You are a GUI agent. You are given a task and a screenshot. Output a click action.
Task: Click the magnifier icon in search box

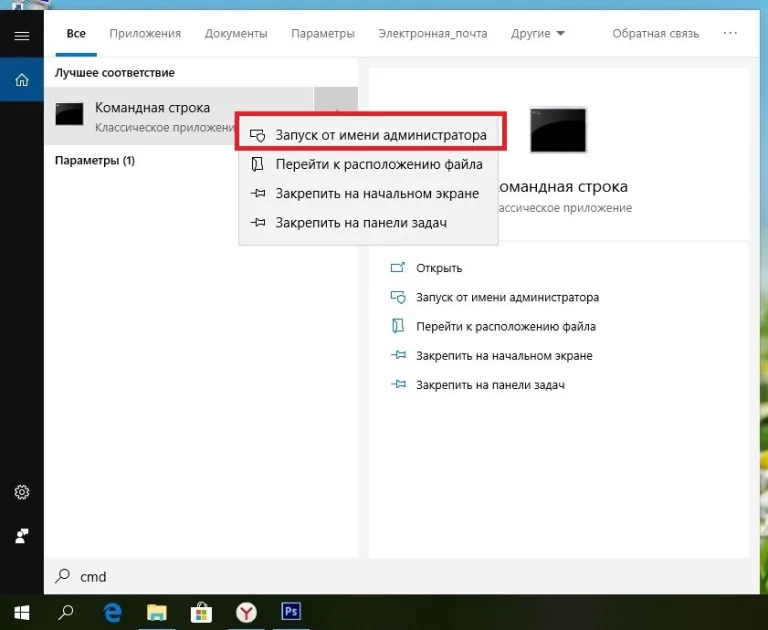[63, 576]
